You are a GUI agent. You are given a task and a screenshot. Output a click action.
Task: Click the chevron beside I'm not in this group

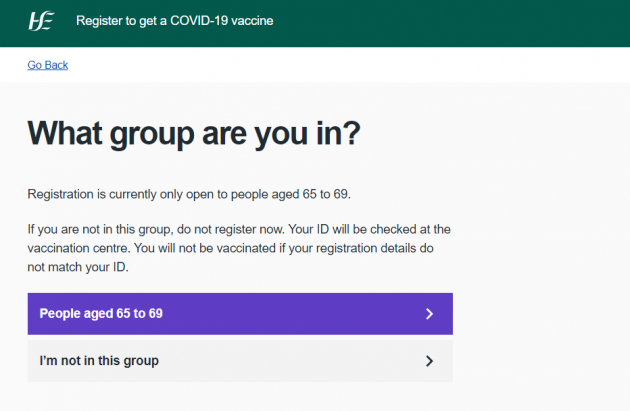pyautogui.click(x=429, y=361)
